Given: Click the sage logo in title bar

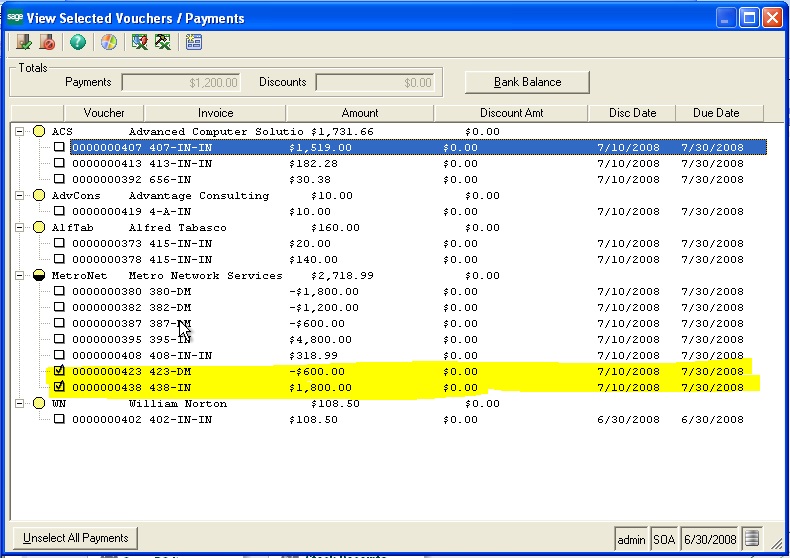Looking at the screenshot, I should pos(15,17).
